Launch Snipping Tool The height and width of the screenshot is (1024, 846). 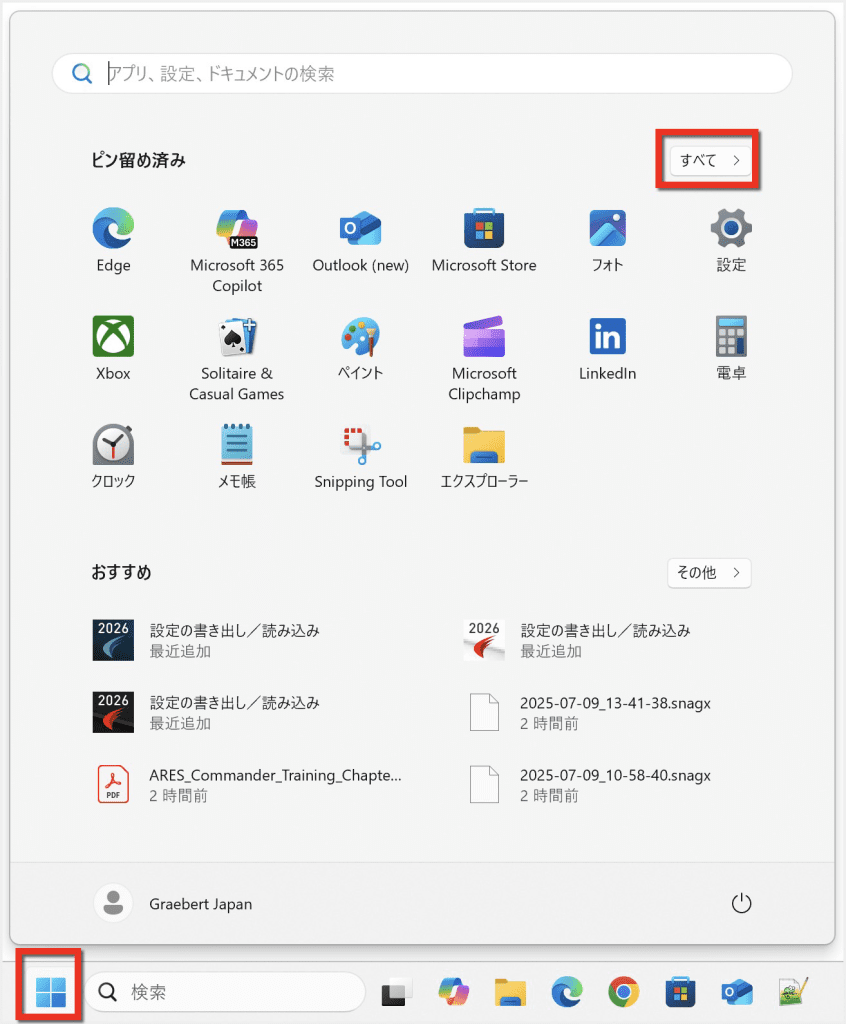click(x=361, y=456)
